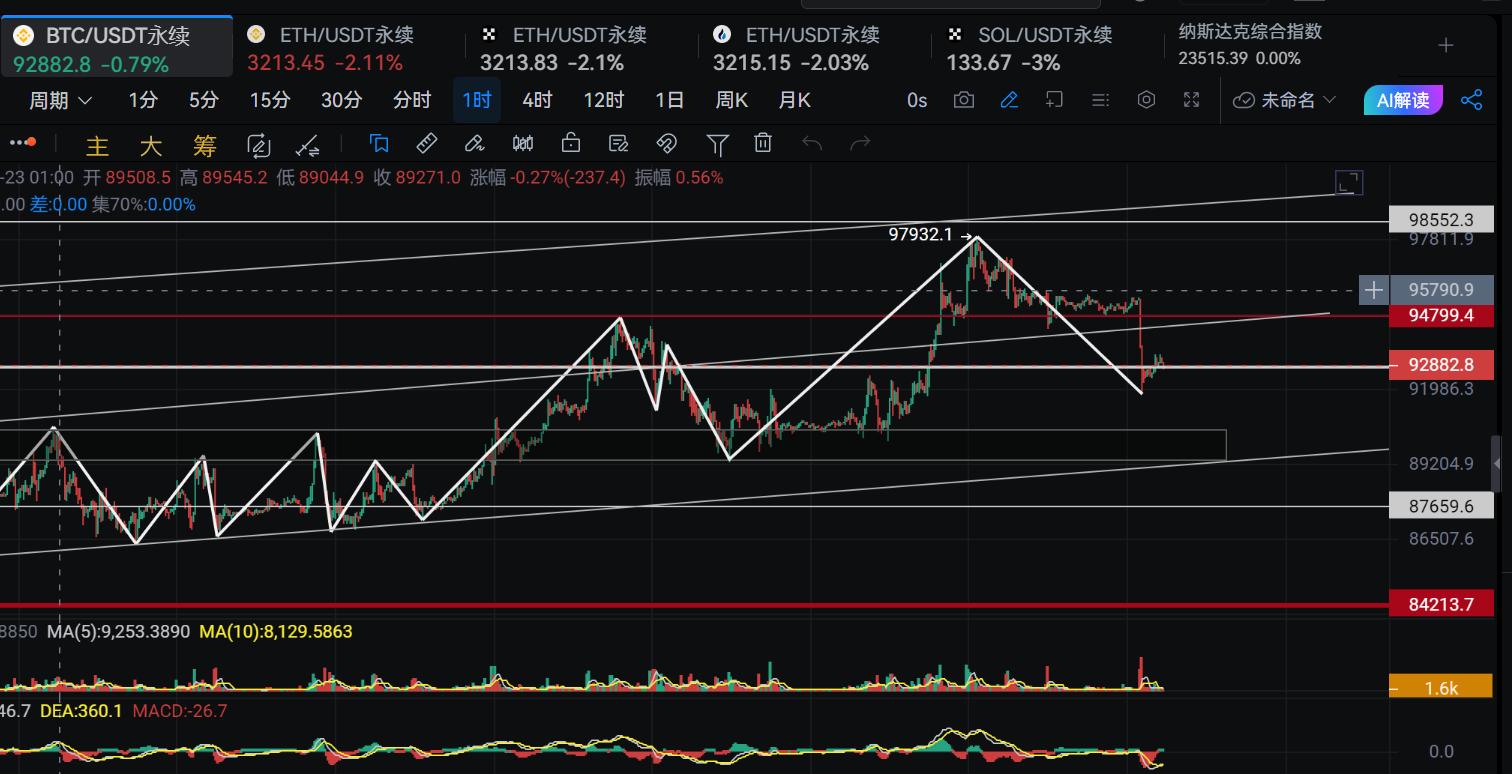The image size is (1512, 774).
Task: Undo the last drawing action
Action: click(x=812, y=144)
